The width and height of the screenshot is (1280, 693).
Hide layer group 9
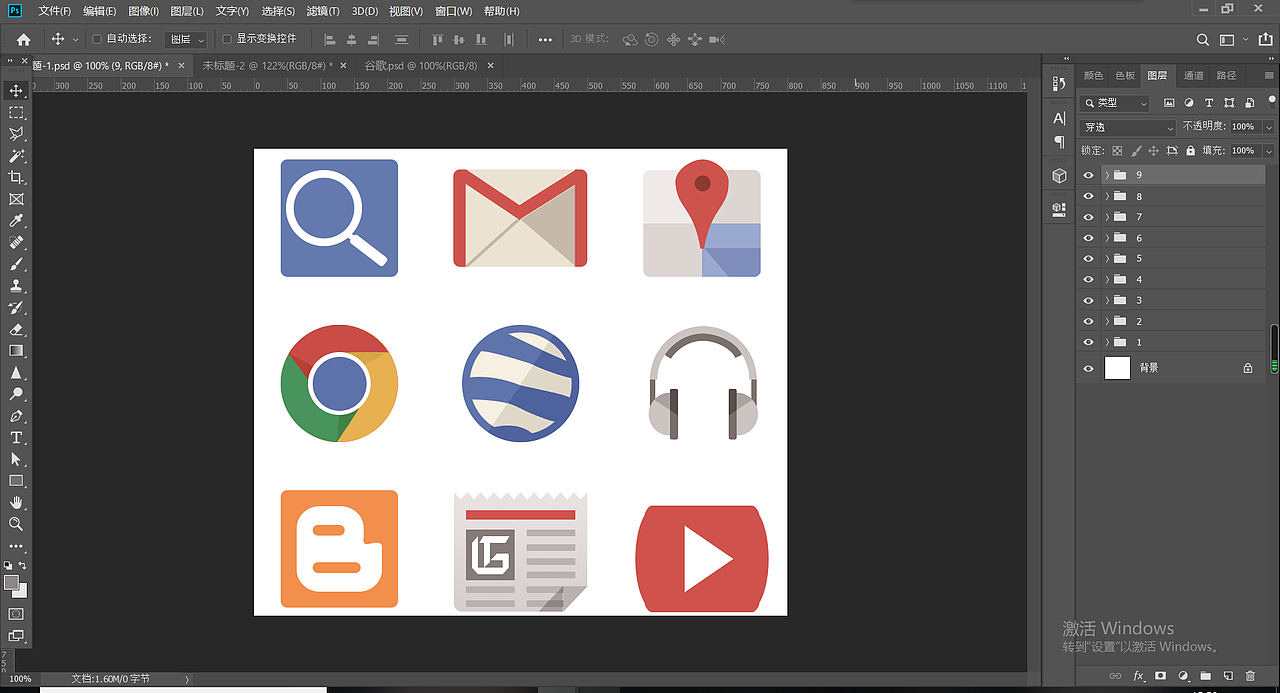tap(1089, 175)
